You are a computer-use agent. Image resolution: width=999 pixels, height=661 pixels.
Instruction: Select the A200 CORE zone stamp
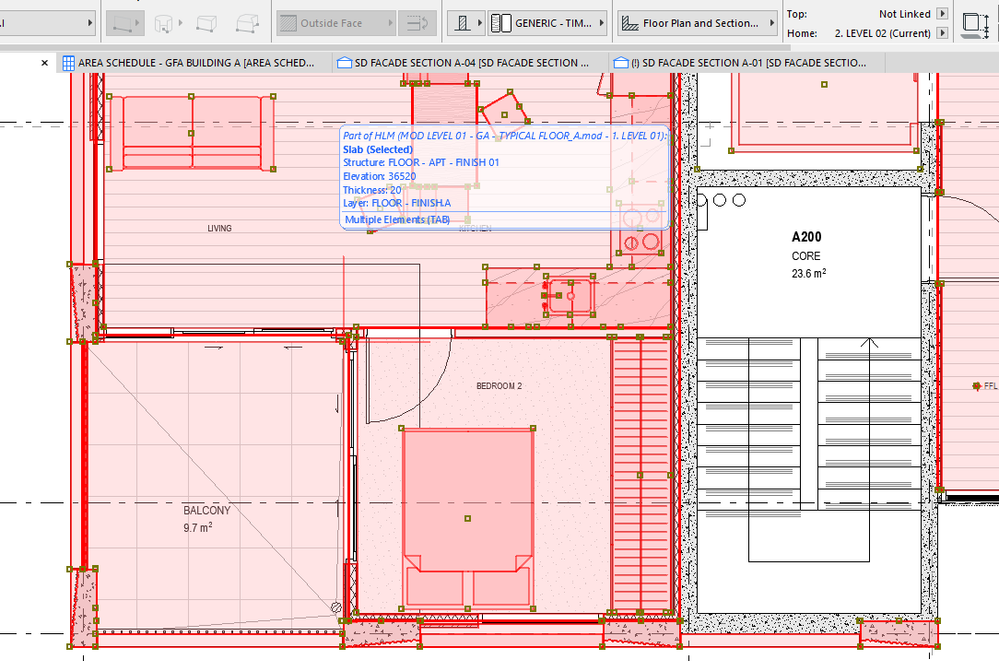pyautogui.click(x=807, y=255)
